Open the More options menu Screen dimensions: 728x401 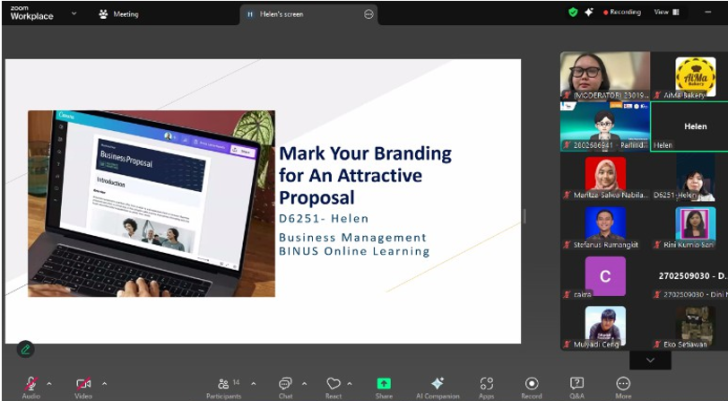point(623,384)
